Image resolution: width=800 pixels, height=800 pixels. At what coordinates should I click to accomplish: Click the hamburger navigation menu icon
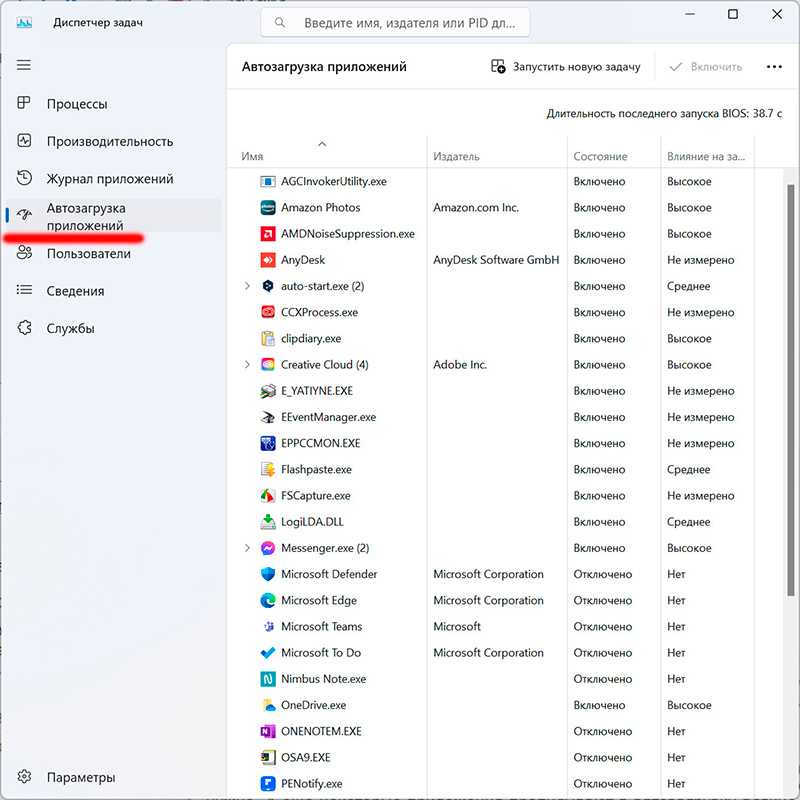pos(24,65)
